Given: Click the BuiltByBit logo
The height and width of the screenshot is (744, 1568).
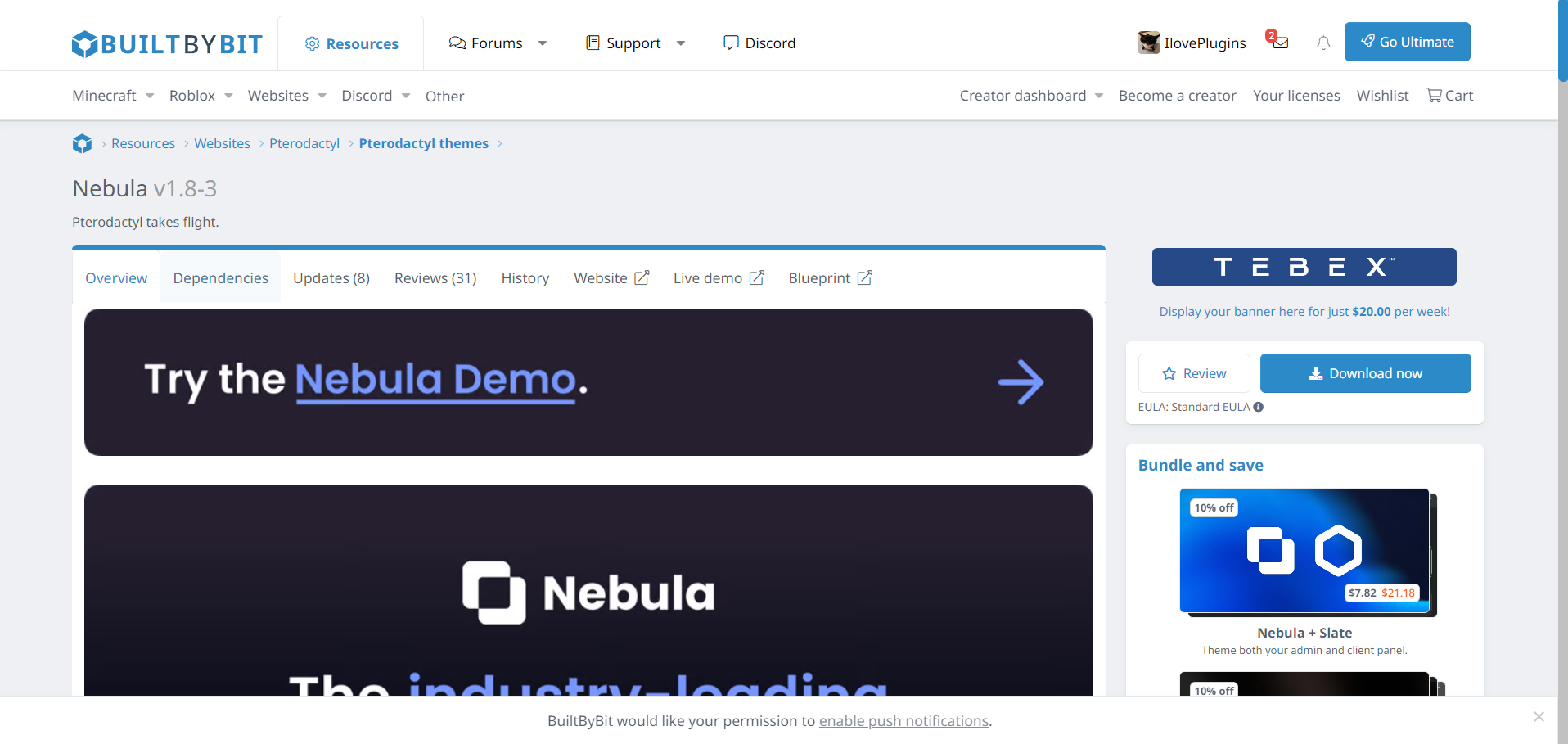Looking at the screenshot, I should click(167, 43).
